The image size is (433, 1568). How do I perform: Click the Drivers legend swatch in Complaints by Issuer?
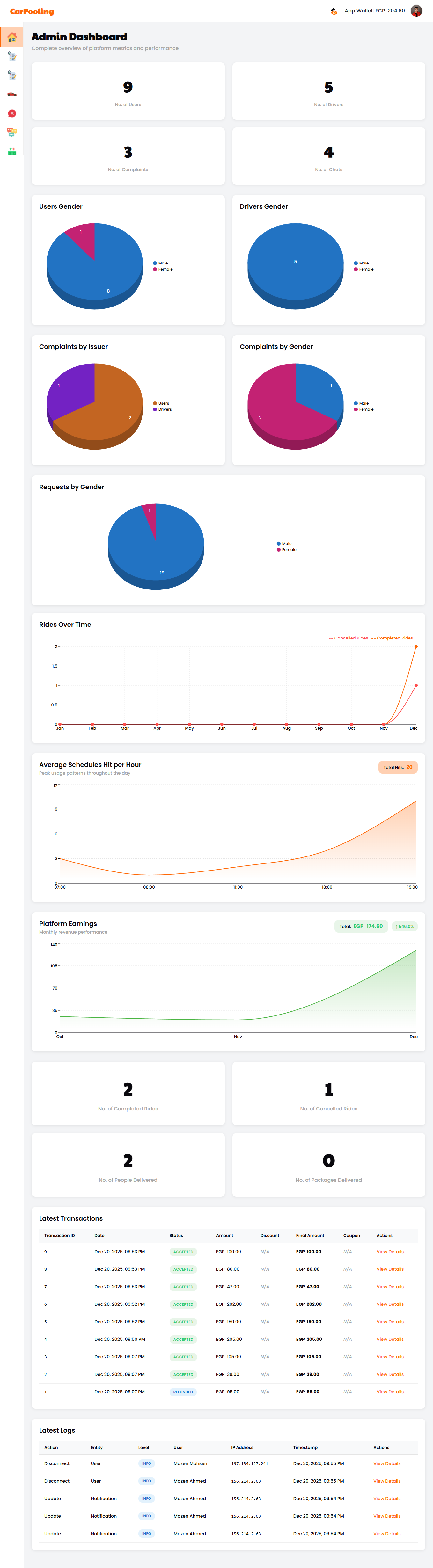pyautogui.click(x=155, y=410)
